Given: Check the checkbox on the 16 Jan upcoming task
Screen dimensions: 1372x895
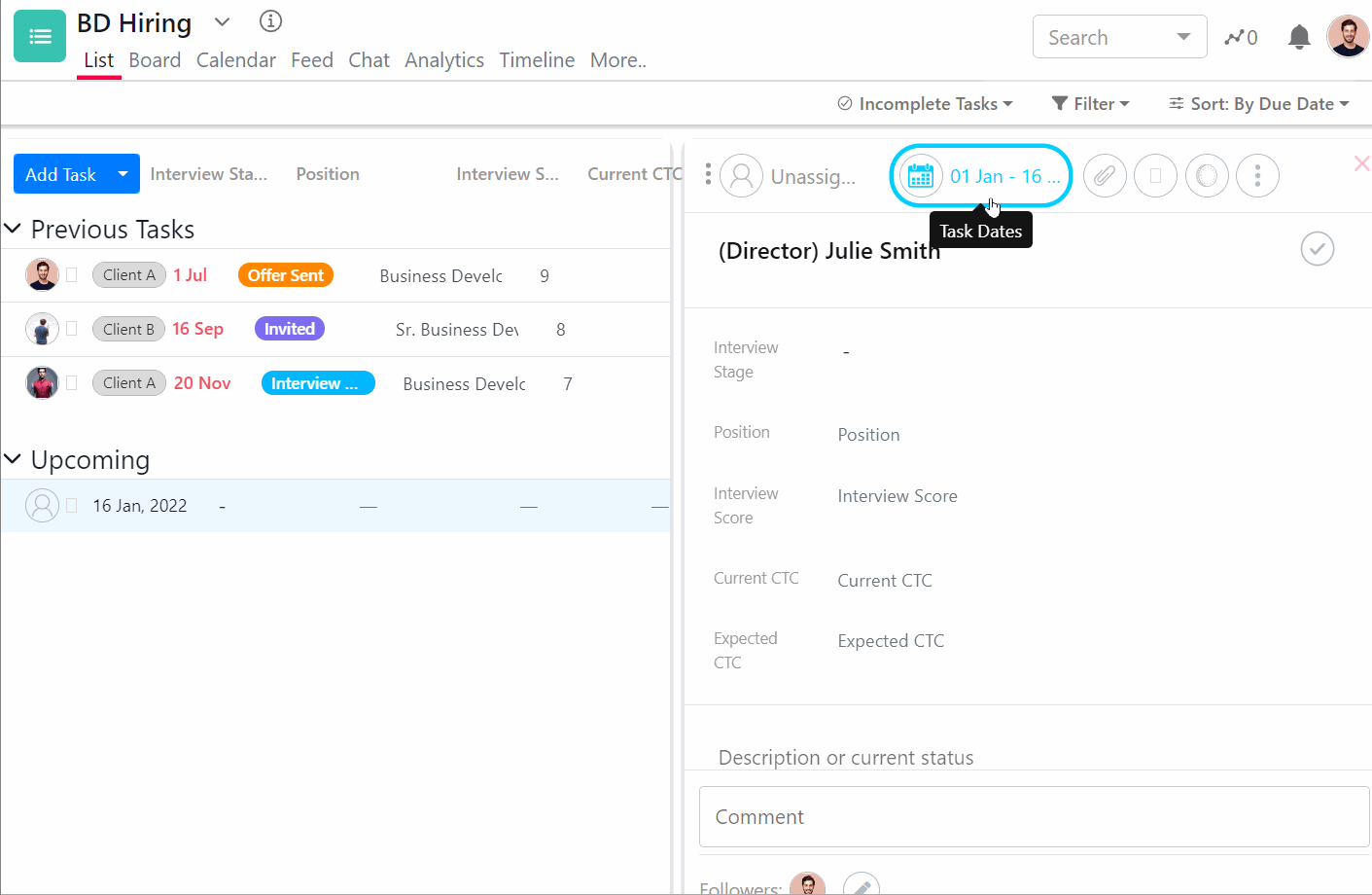Looking at the screenshot, I should point(72,505).
